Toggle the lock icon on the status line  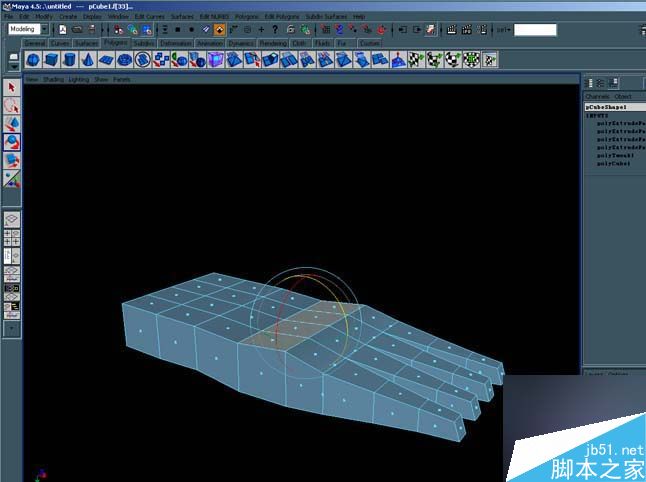pos(290,29)
